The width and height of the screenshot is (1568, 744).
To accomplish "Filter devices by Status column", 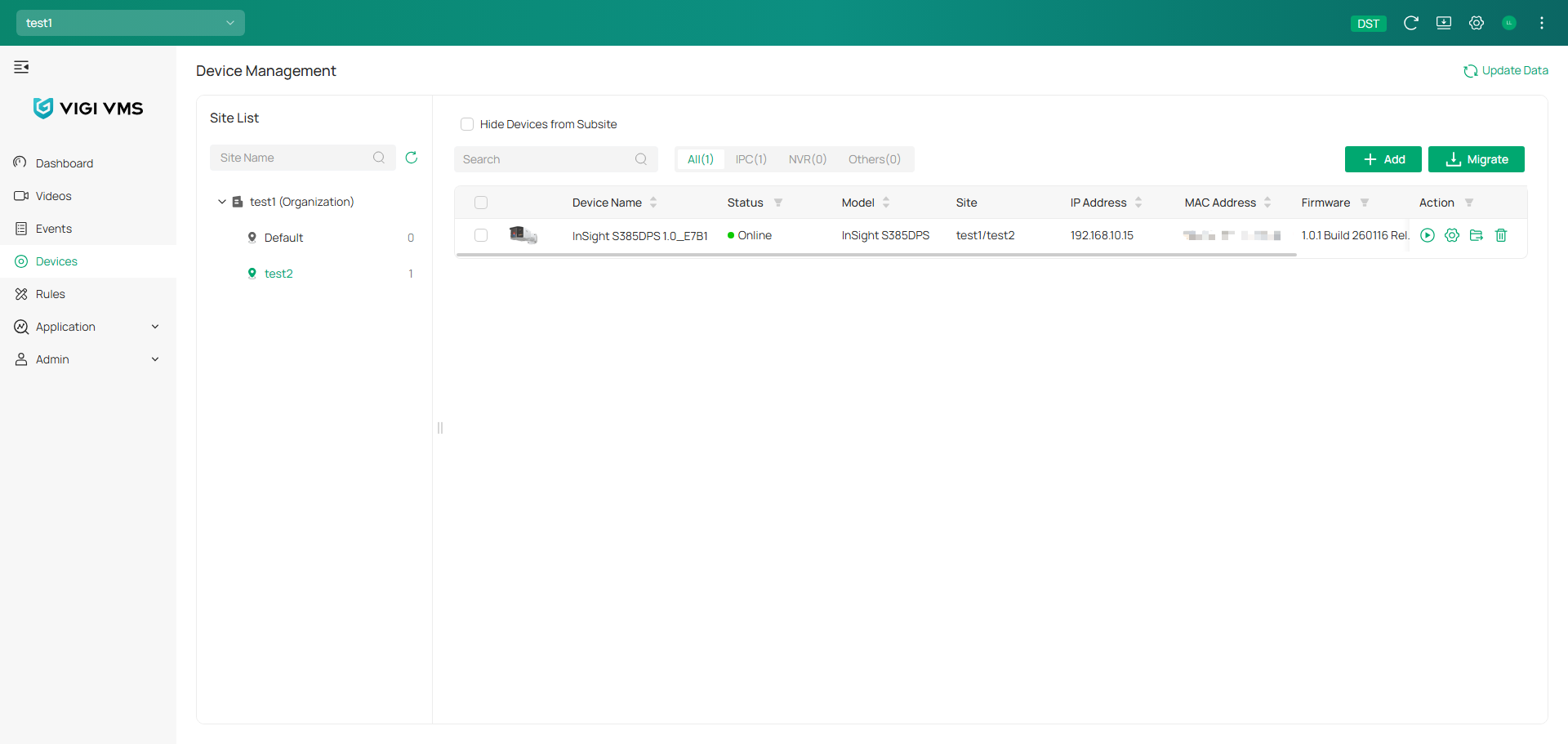I will point(778,203).
